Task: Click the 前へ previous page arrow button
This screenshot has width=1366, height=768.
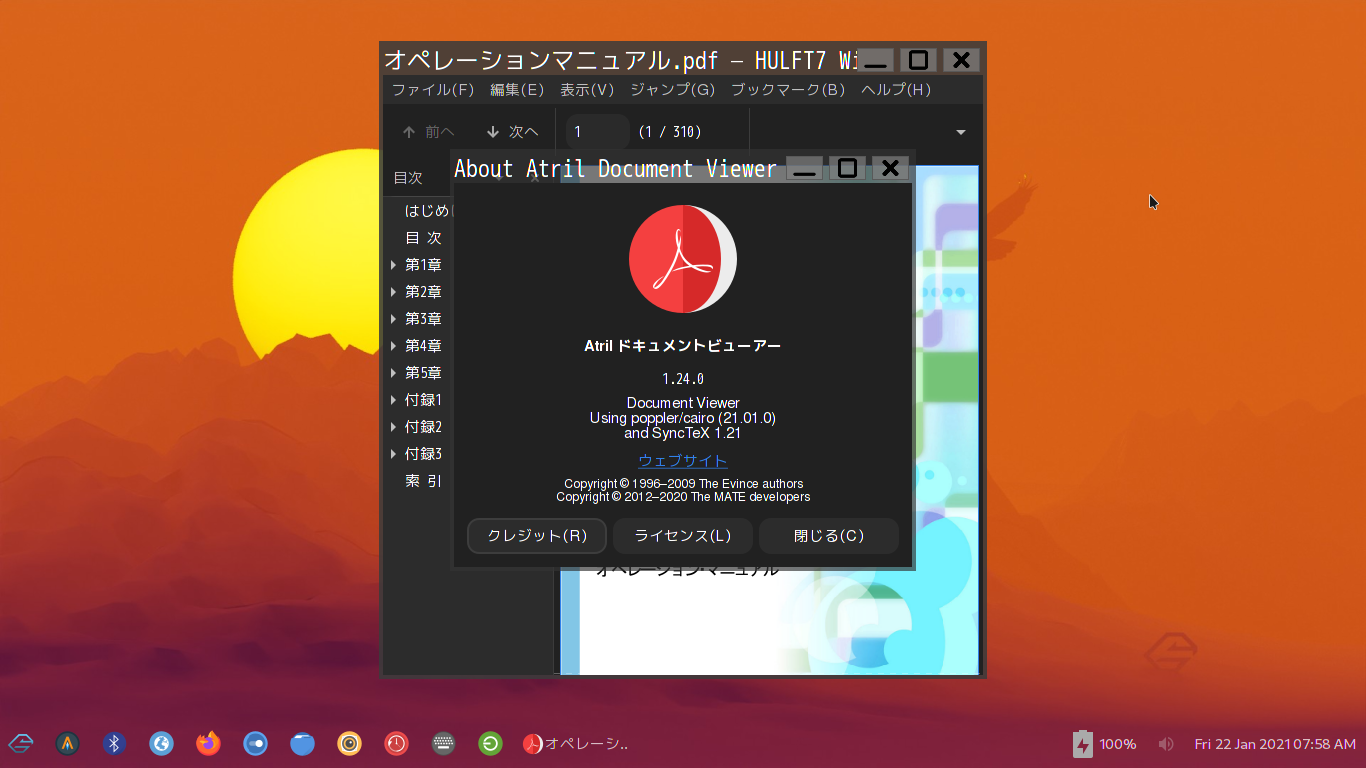Action: pyautogui.click(x=428, y=132)
